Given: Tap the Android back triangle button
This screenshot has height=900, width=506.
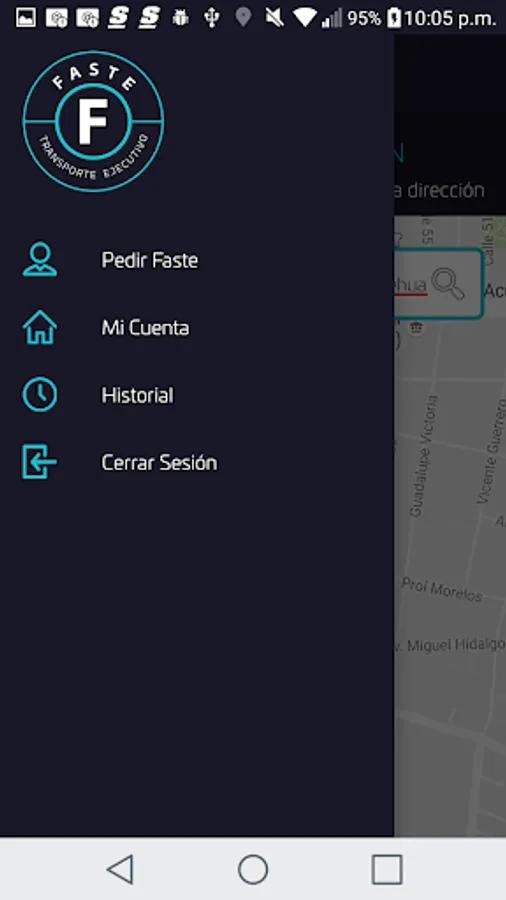Looking at the screenshot, I should pyautogui.click(x=120, y=869).
